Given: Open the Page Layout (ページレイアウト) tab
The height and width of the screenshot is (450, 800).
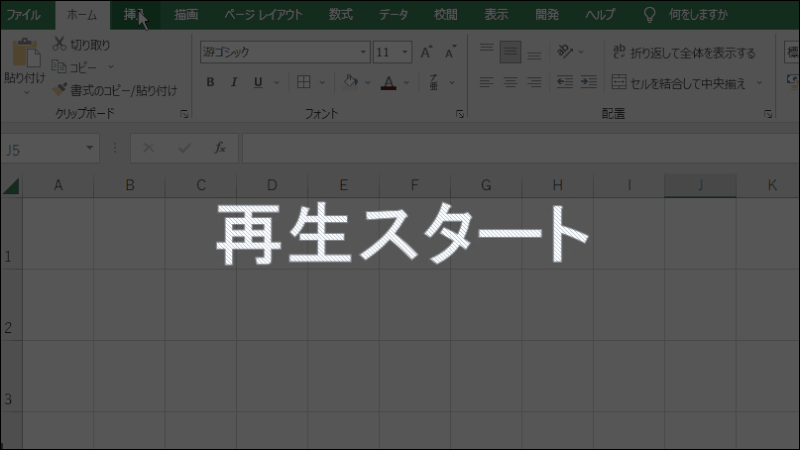Looking at the screenshot, I should 264,15.
